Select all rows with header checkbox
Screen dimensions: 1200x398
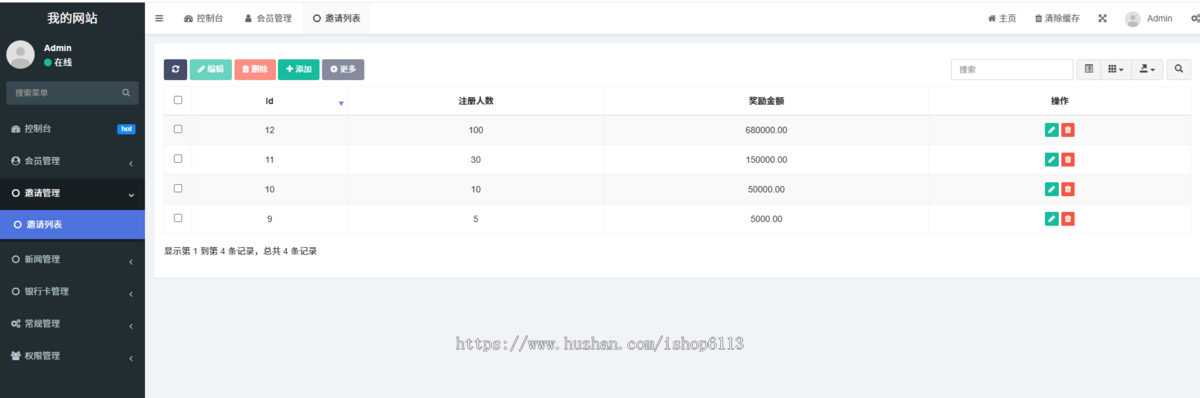pos(178,100)
